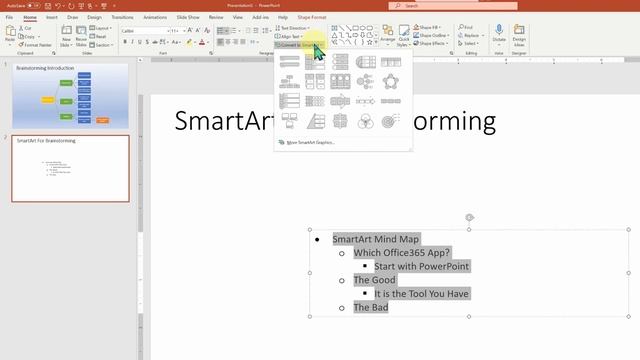Save the presentation from the title bar
This screenshot has height=360, width=640.
tap(48, 6)
